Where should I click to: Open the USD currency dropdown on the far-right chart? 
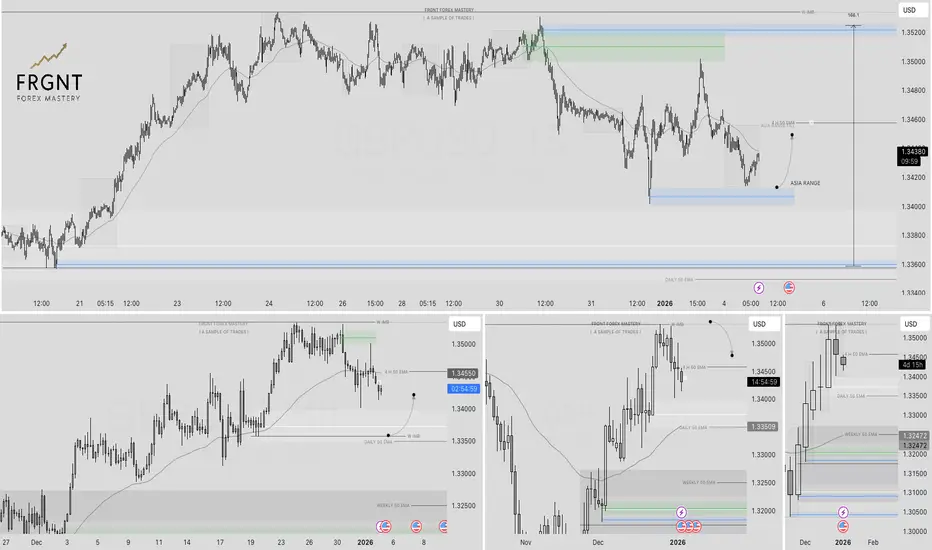tap(912, 324)
